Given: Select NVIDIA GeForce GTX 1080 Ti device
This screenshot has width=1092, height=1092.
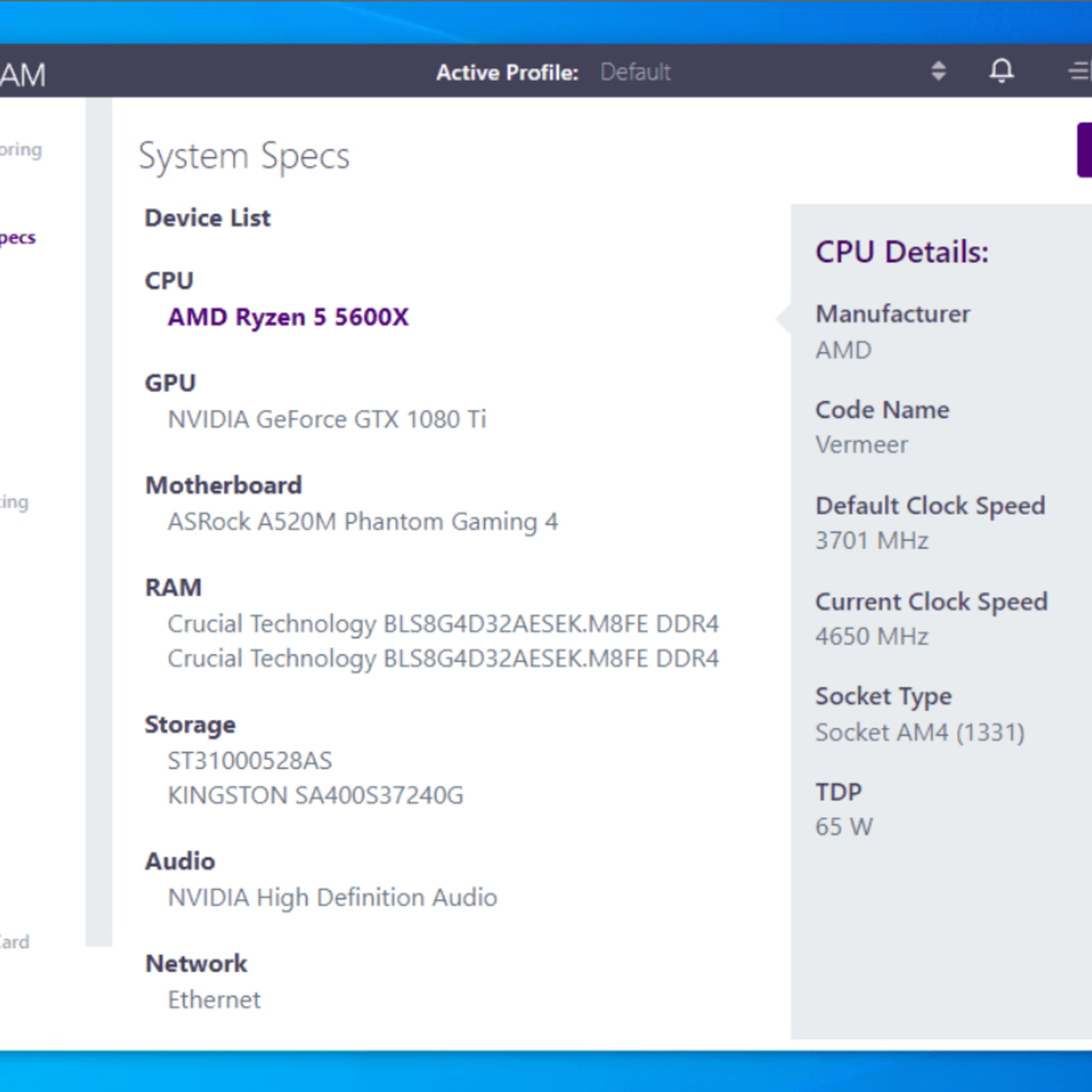Looking at the screenshot, I should click(327, 419).
